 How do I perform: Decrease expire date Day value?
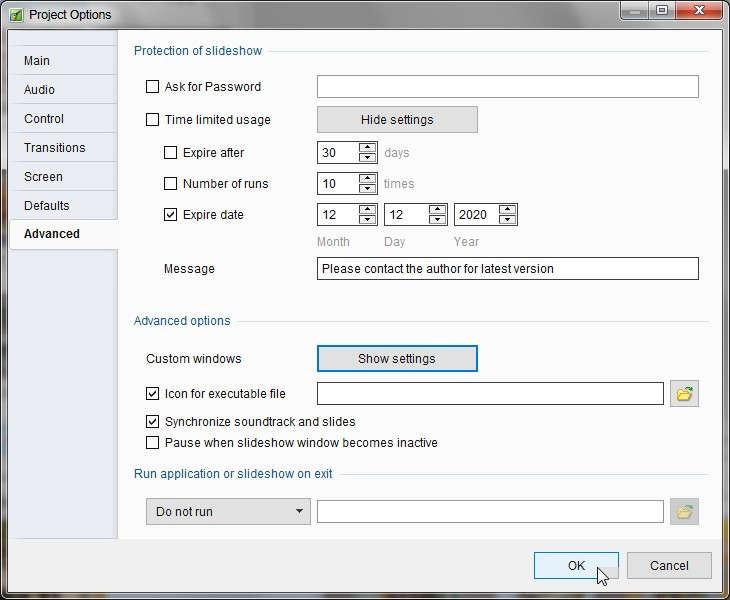pyautogui.click(x=437, y=220)
